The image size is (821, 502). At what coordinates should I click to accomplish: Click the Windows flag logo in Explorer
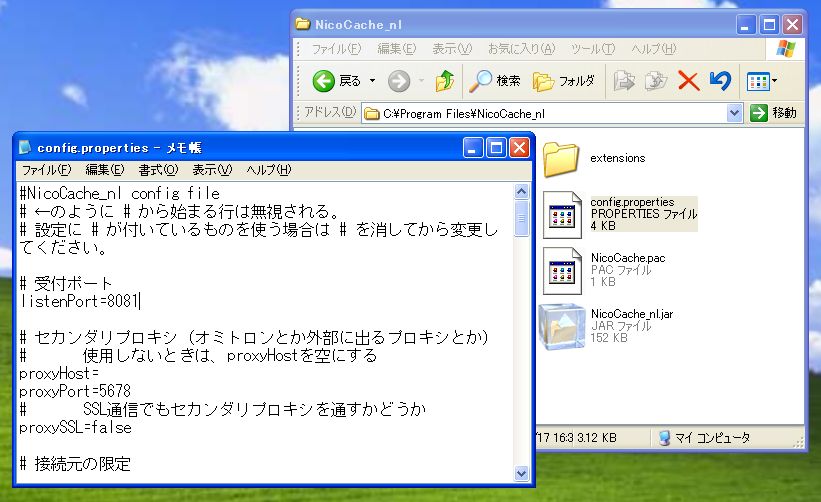[786, 49]
